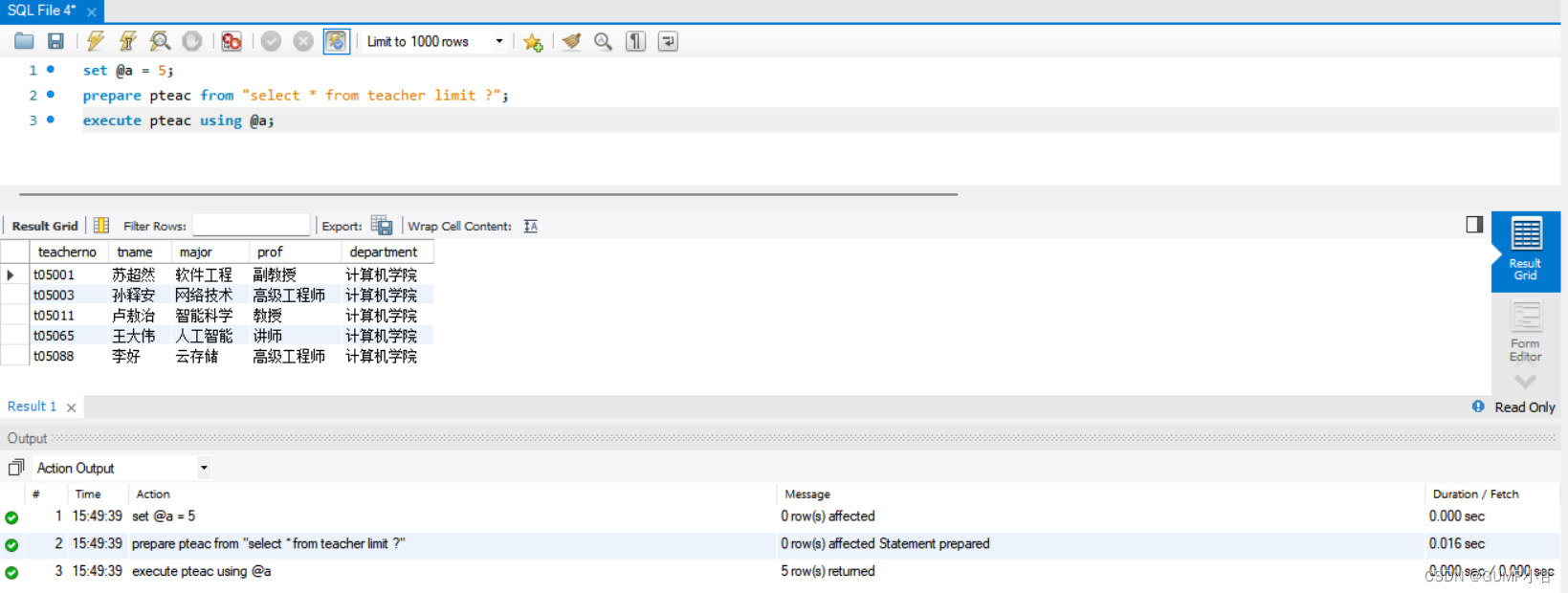Viewport: 1568px width, 593px height.
Task: Open the Limit to 1000 rows dropdown
Action: (435, 41)
